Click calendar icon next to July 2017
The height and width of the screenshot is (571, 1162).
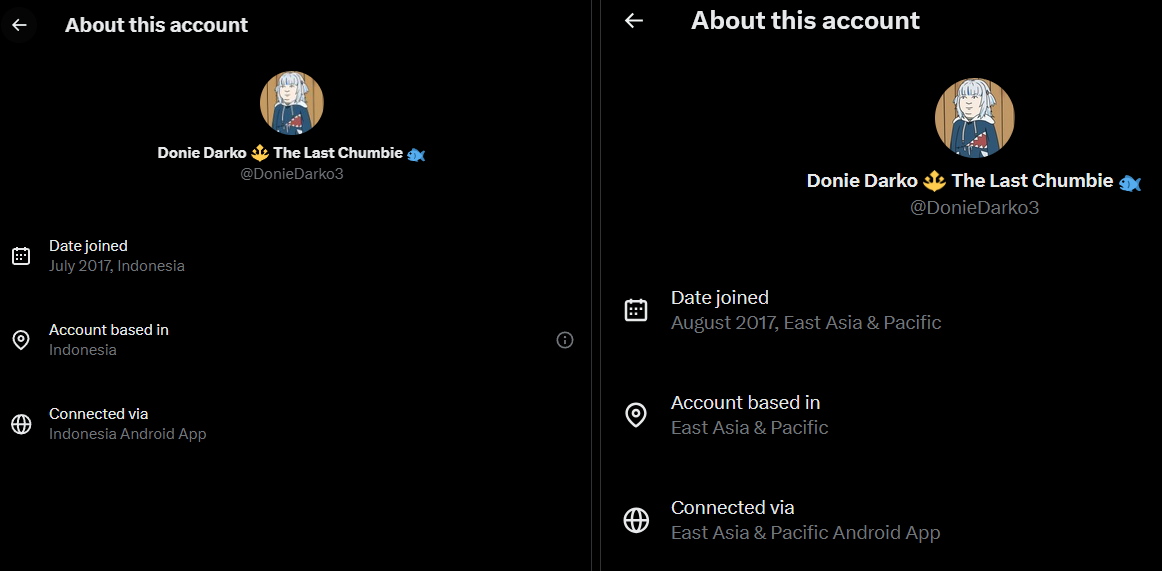[21, 256]
